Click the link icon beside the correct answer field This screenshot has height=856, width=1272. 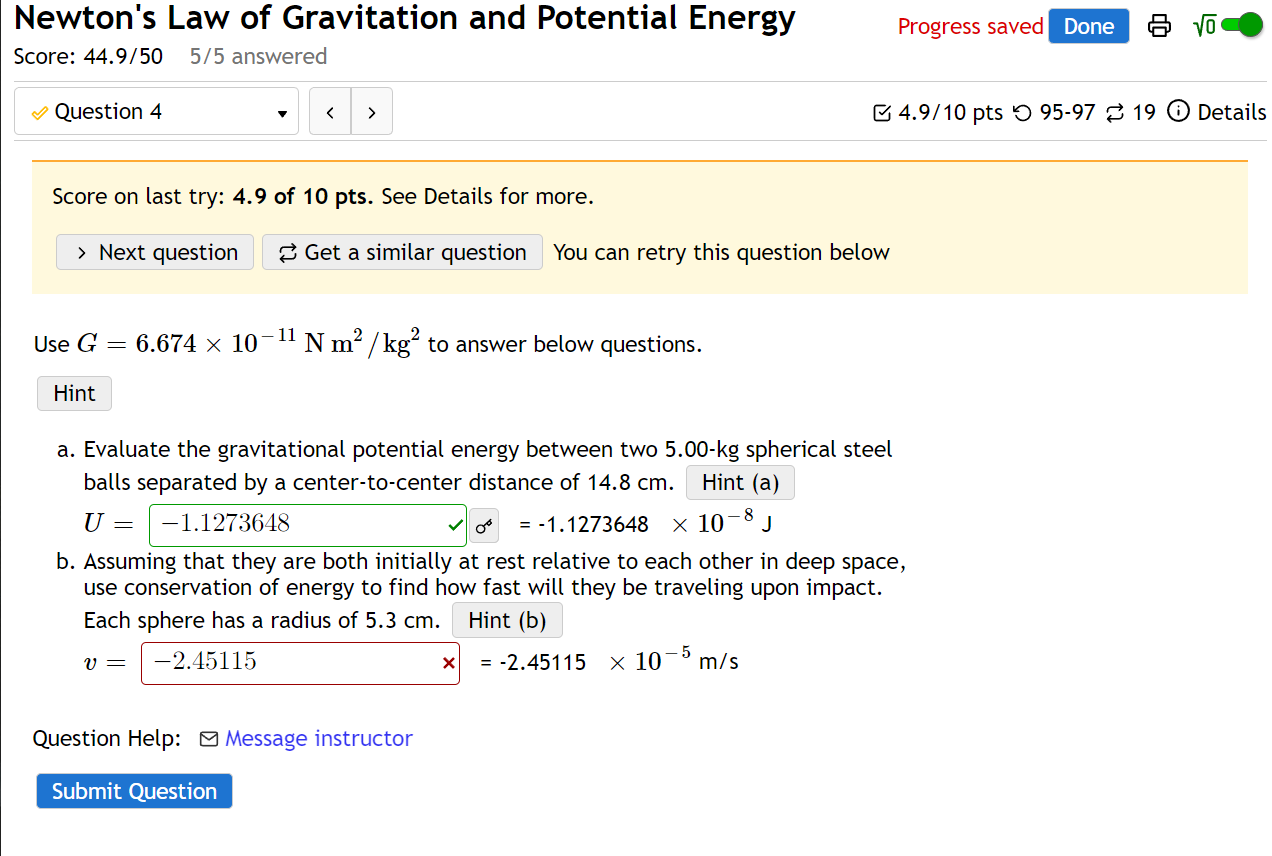[x=483, y=525]
